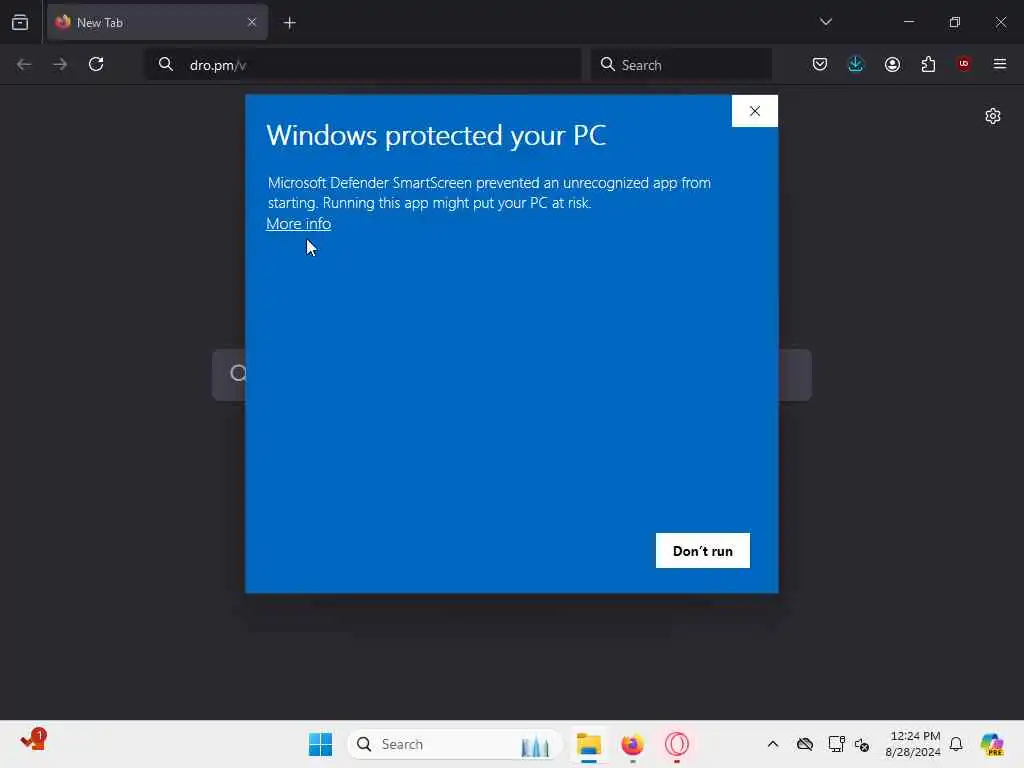Show the Firefox Downloads panel

pos(856,64)
